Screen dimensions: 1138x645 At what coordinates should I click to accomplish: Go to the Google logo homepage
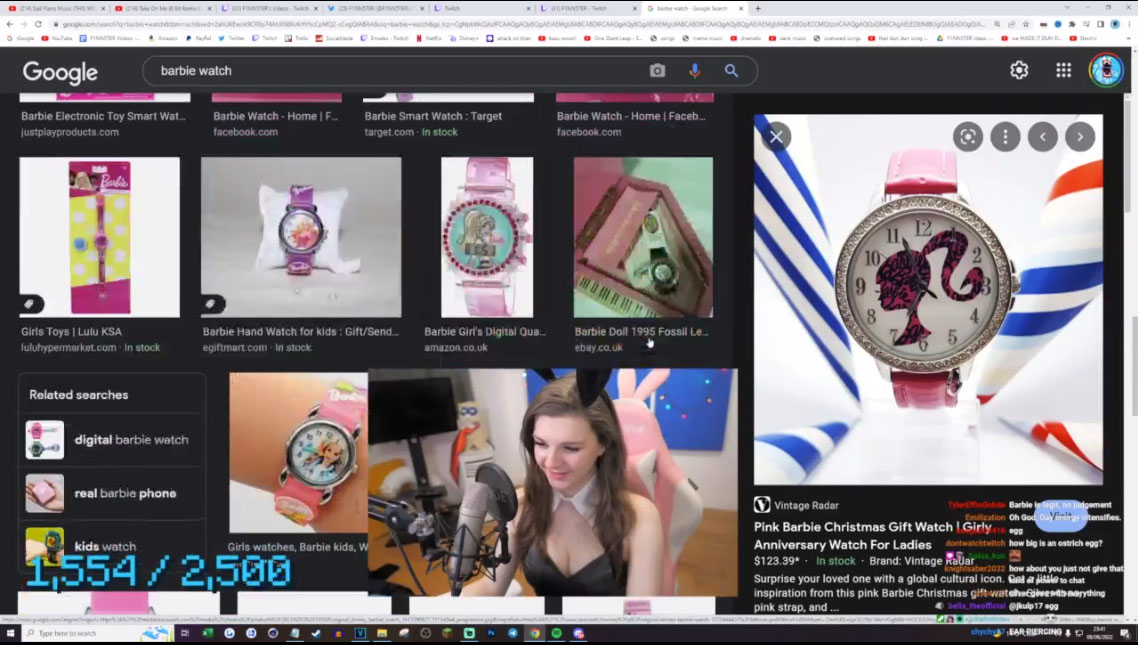60,72
